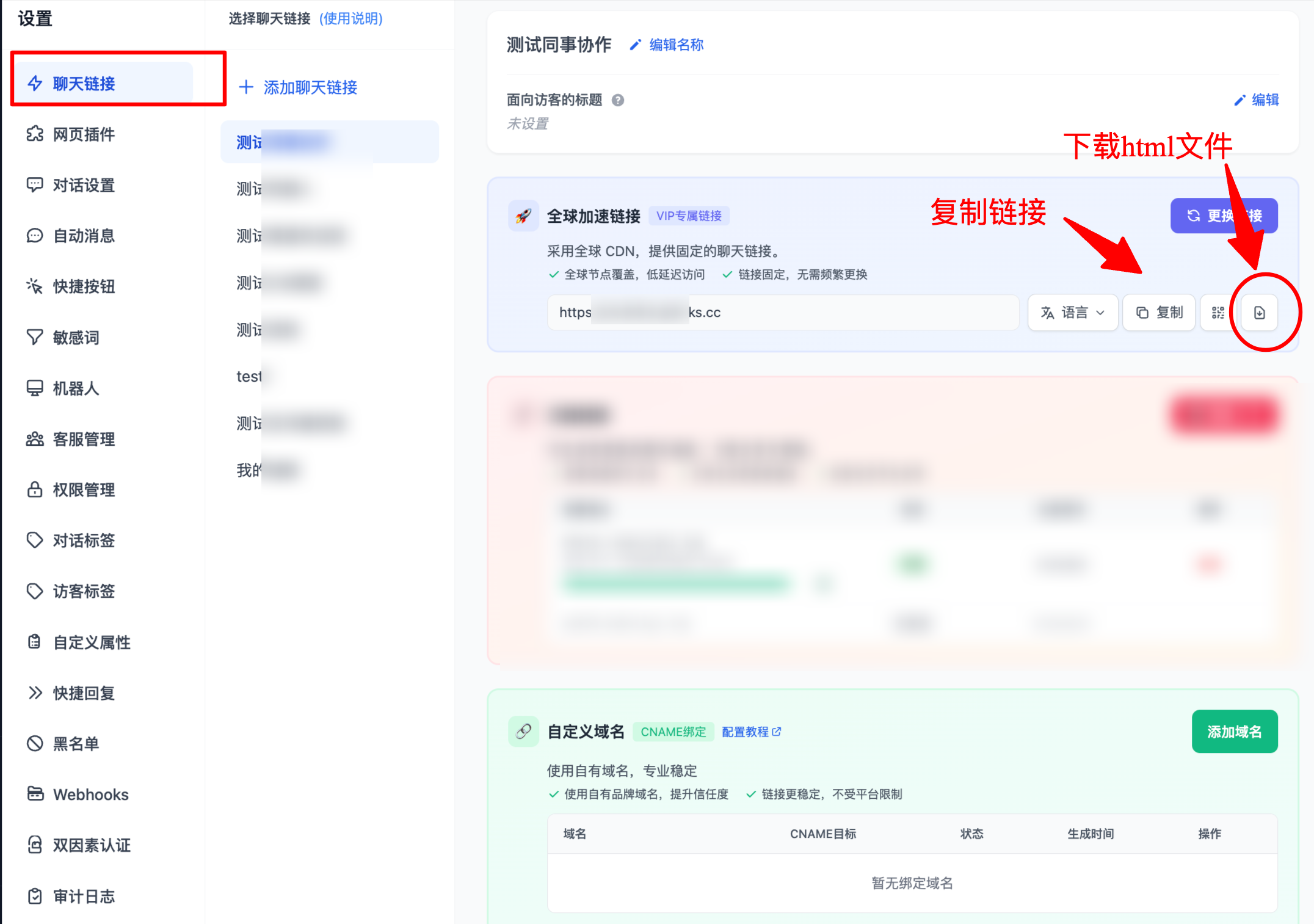Image resolution: width=1314 pixels, height=924 pixels.
Task: Click the 更换链接 button
Action: (1224, 216)
